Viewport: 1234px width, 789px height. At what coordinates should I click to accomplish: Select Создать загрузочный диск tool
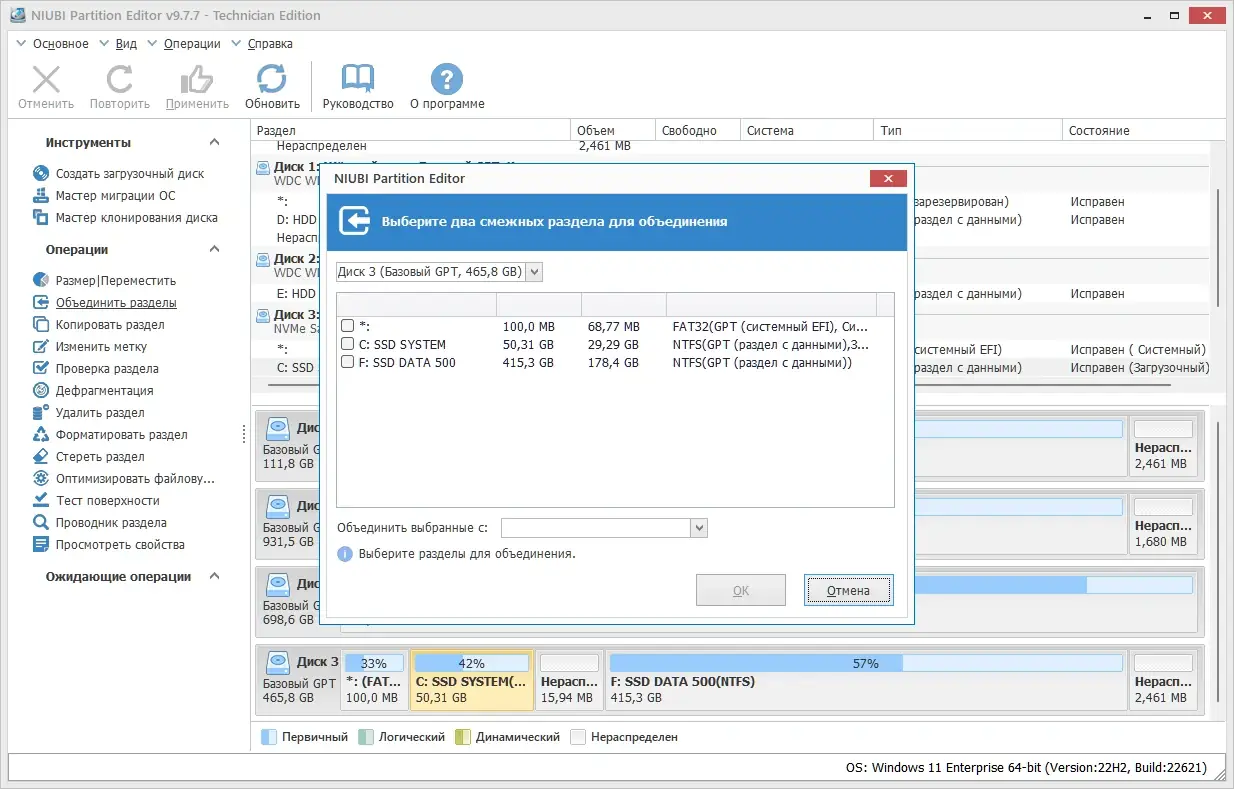(130, 174)
